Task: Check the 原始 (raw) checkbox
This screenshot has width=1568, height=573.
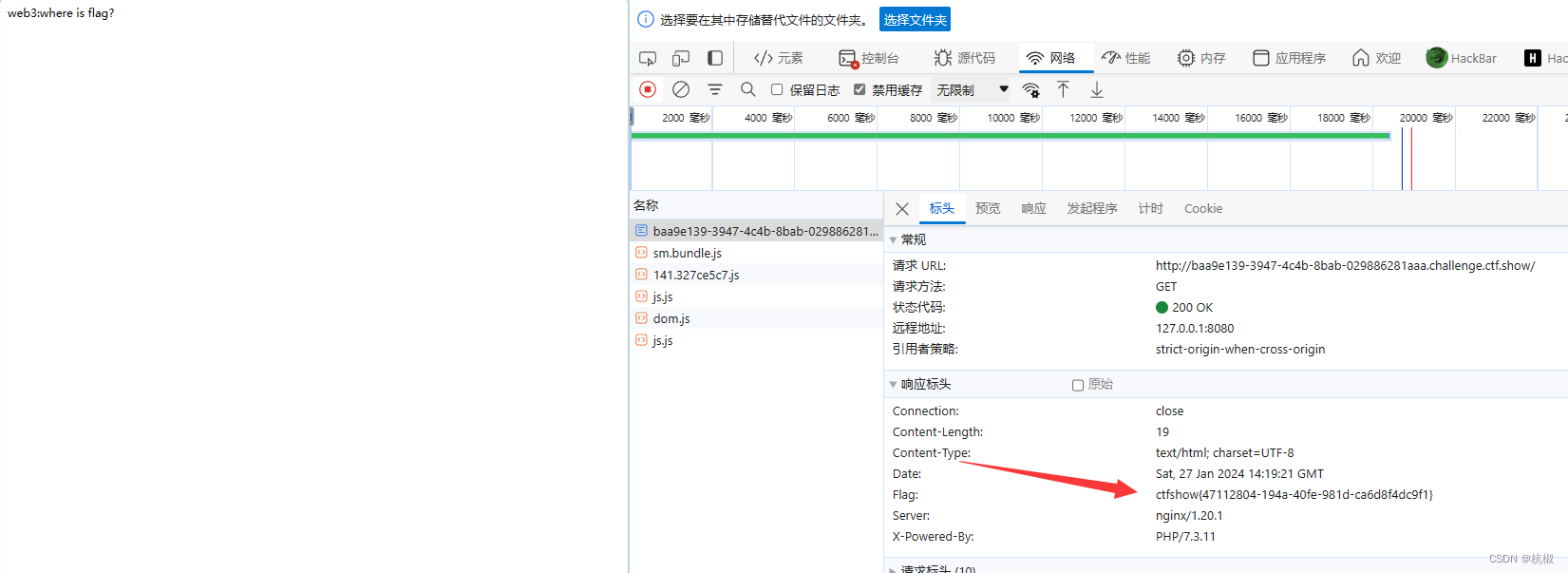Action: point(1078,385)
